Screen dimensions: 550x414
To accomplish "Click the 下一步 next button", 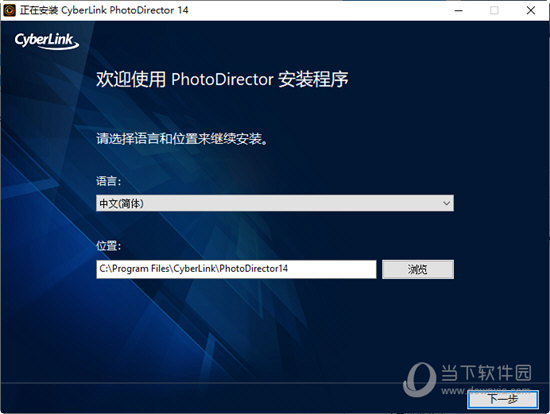I will point(503,399).
